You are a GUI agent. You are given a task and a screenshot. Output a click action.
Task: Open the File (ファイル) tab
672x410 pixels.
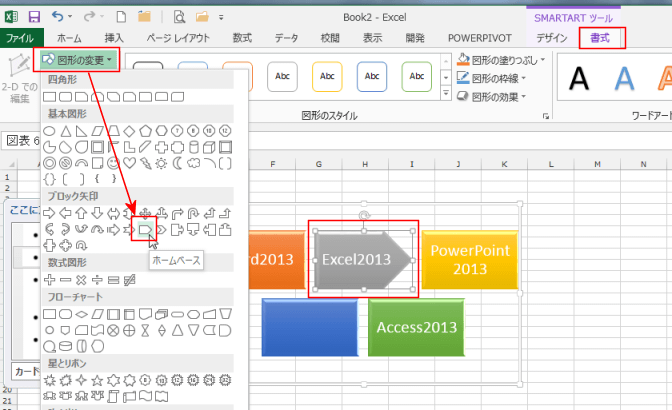(x=20, y=38)
